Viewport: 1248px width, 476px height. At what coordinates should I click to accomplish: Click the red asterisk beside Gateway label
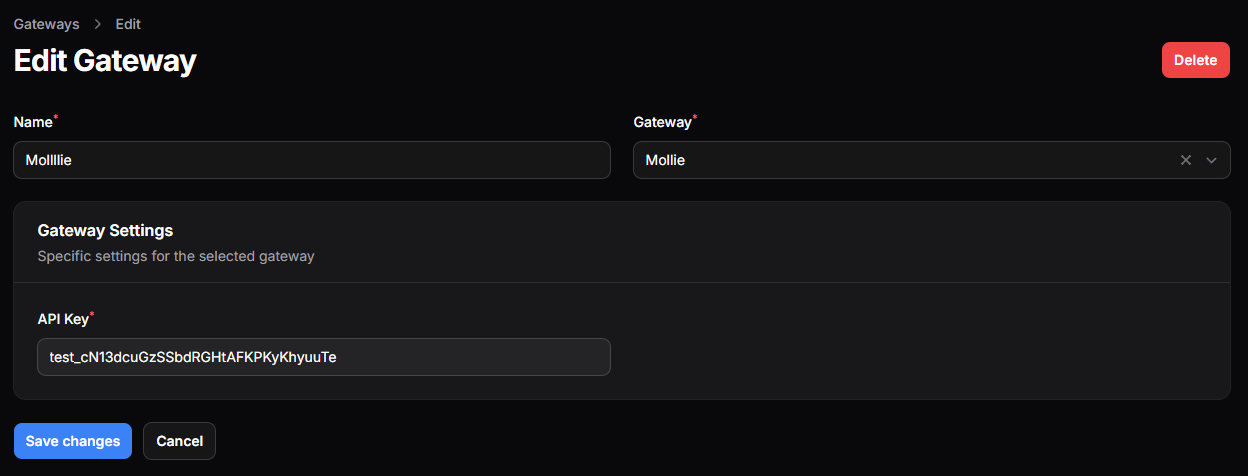pyautogui.click(x=695, y=118)
